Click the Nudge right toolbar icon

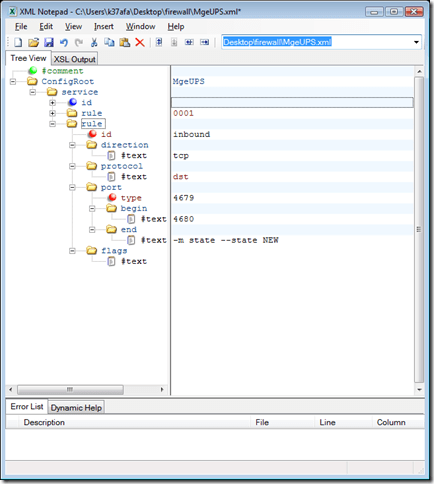pyautogui.click(x=204, y=42)
